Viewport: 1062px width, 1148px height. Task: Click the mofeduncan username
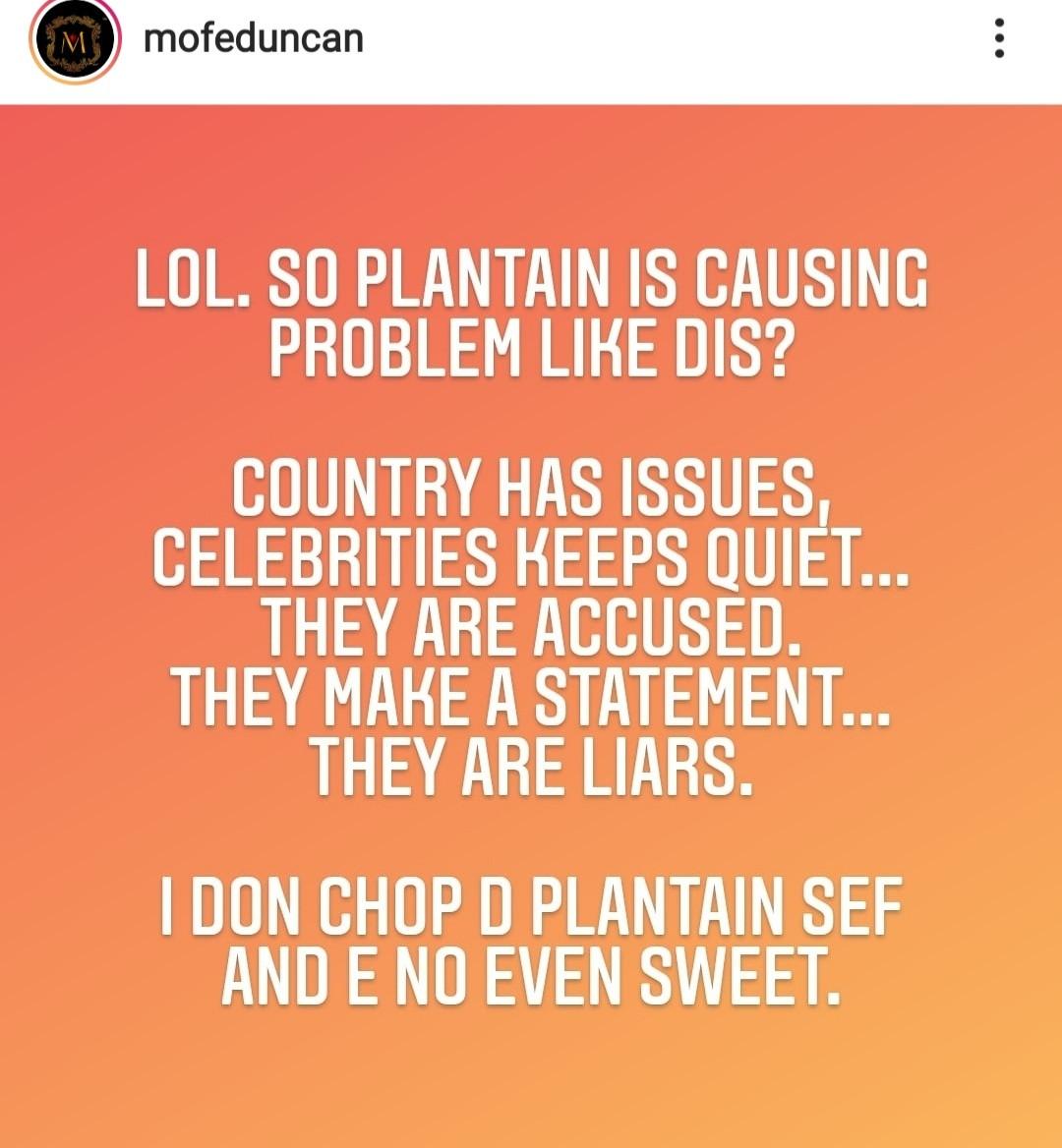tap(253, 39)
